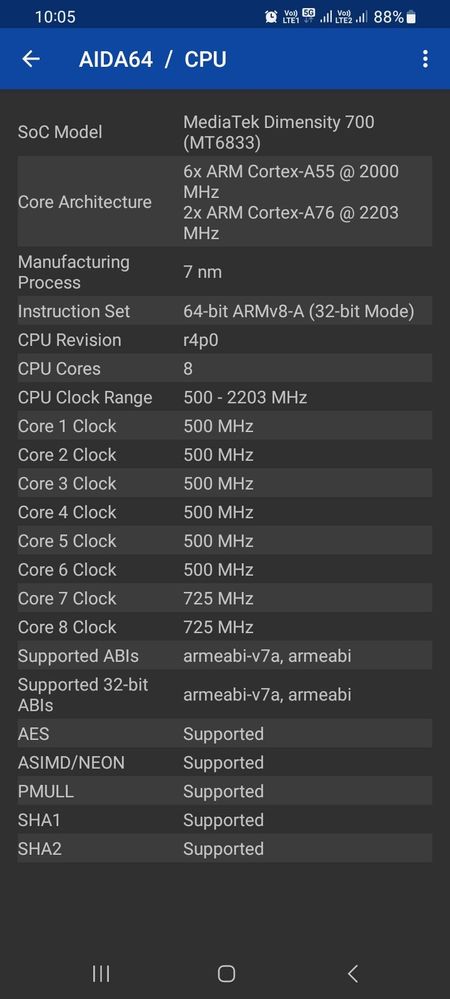Tap the ASIMD/NEON Supported entry
The width and height of the screenshot is (450, 999).
click(224, 762)
